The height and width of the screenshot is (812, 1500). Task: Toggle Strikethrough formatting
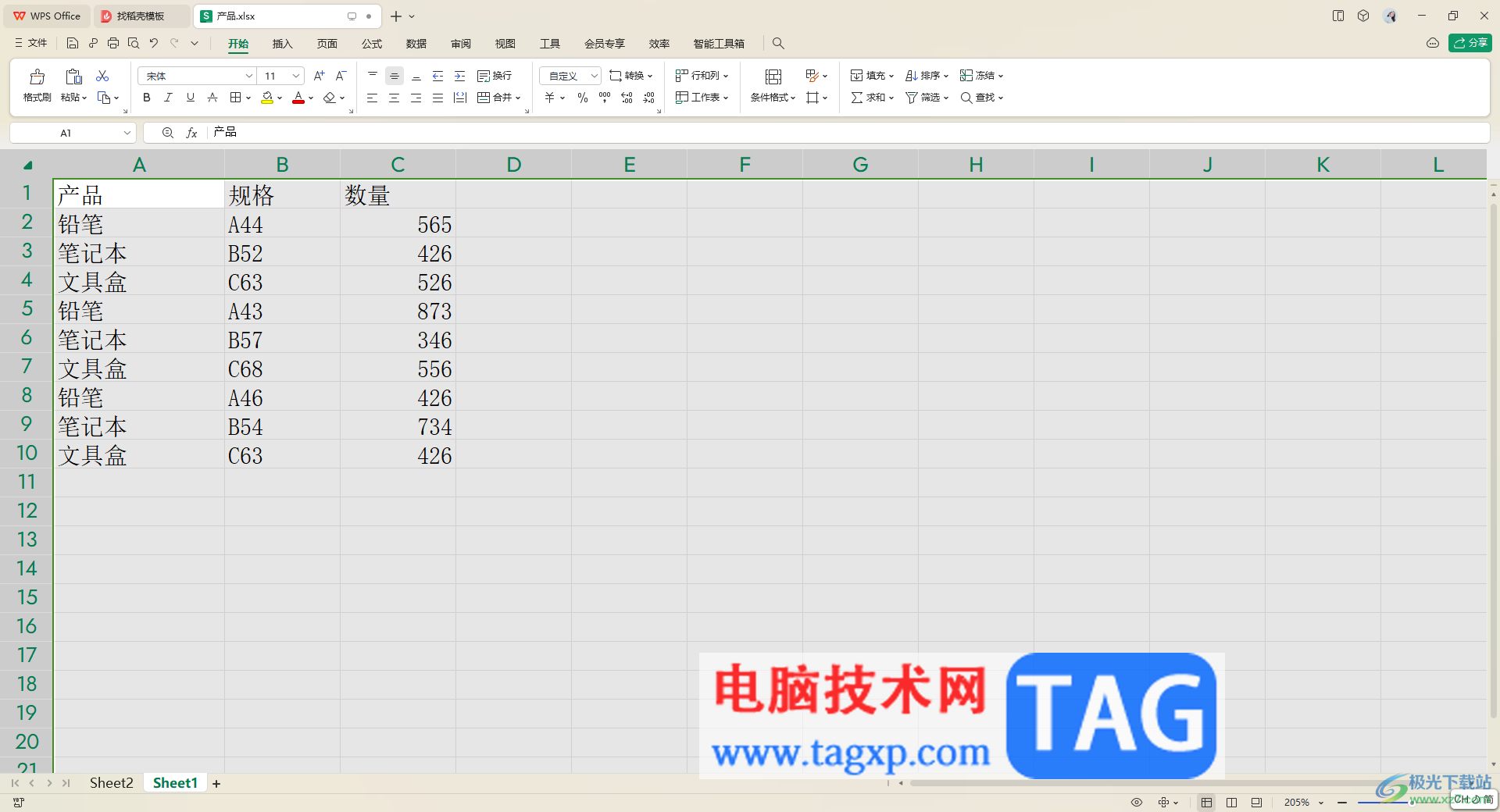pyautogui.click(x=212, y=98)
